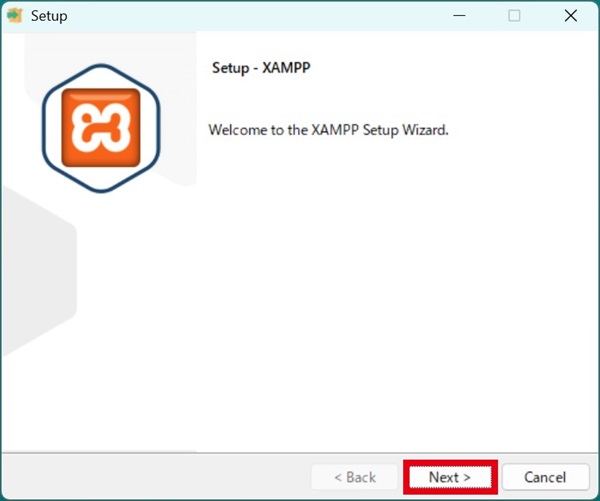The width and height of the screenshot is (600, 501).
Task: Click the Next button to continue setup
Action: pos(450,477)
